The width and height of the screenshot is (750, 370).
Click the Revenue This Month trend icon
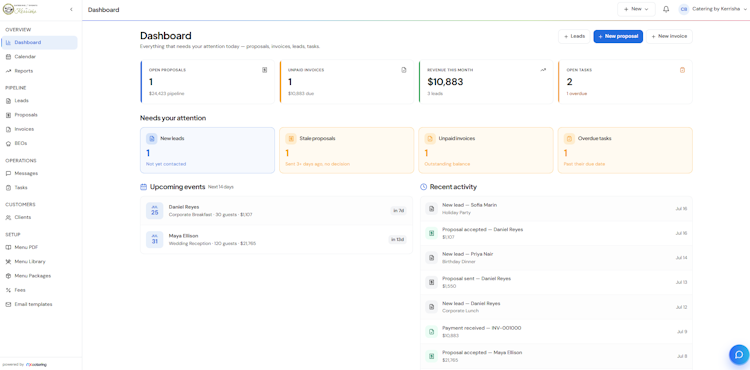543,70
